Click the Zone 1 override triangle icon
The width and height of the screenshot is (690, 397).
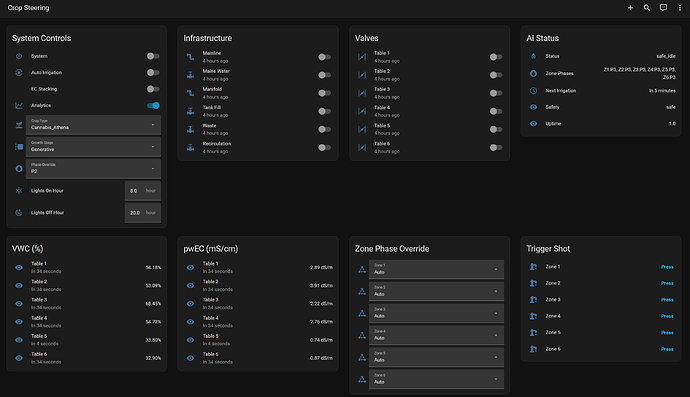(362, 269)
